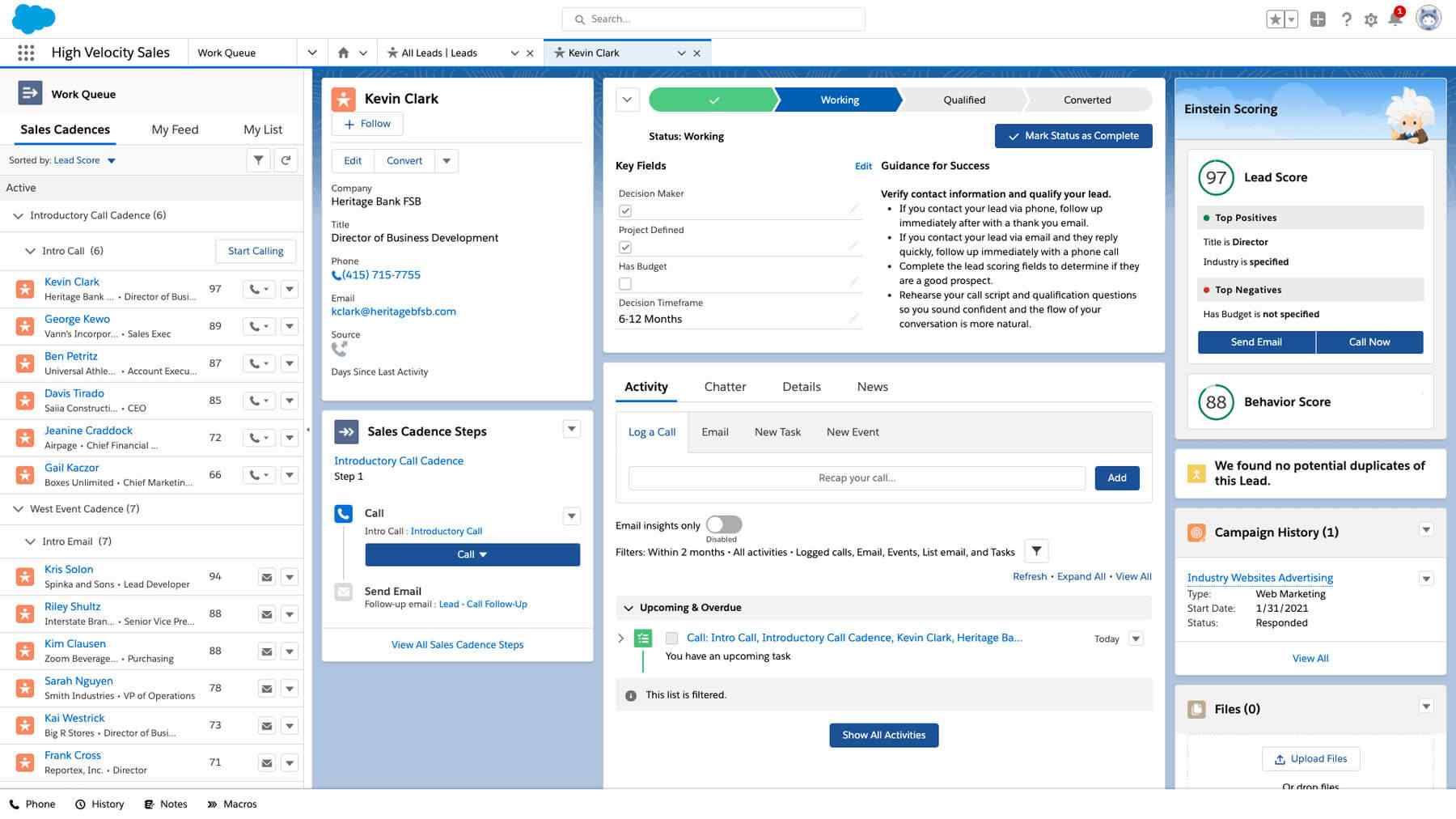Open the Industry Websites Advertising link

click(1259, 578)
